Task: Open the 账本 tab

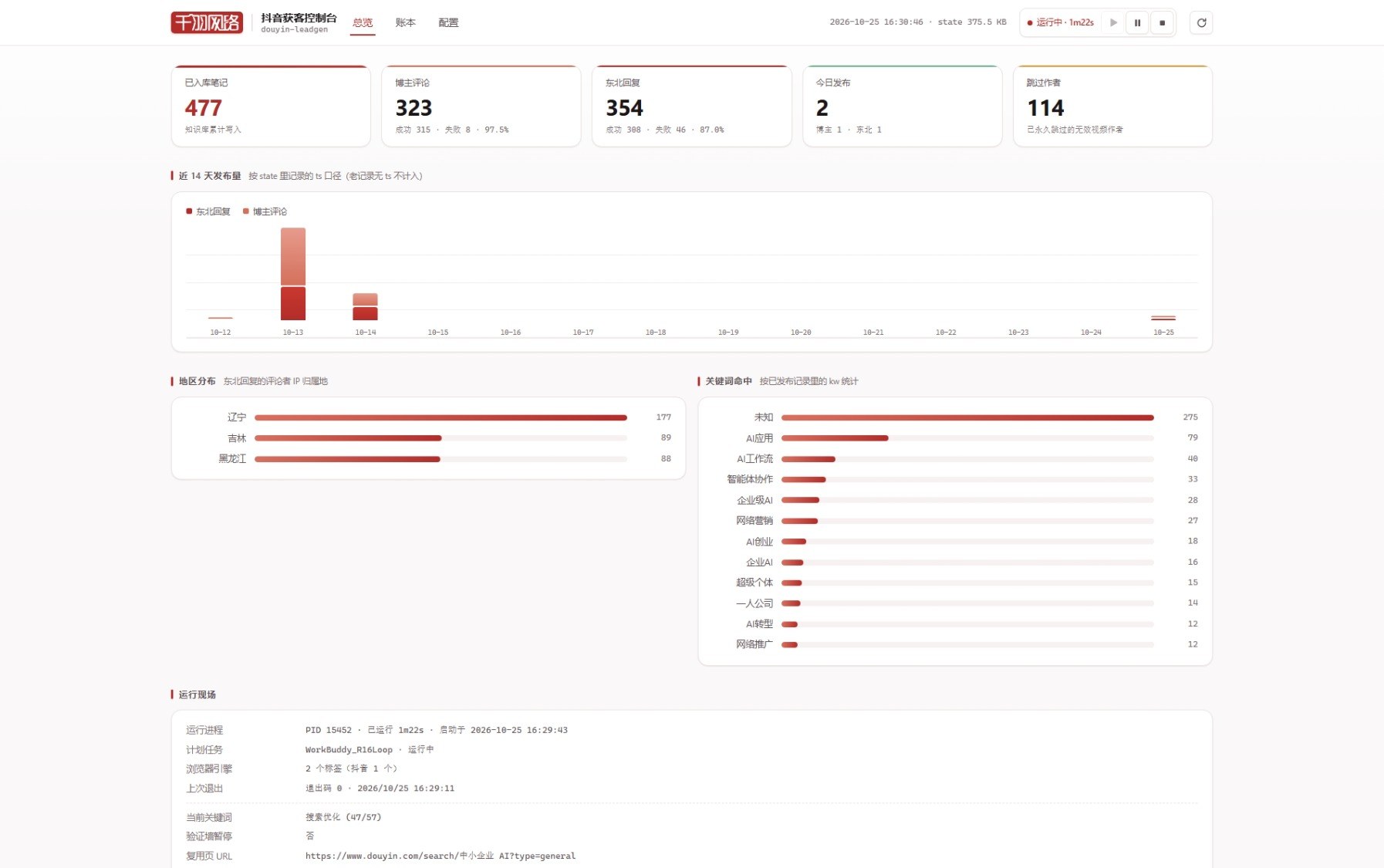Action: (x=405, y=22)
